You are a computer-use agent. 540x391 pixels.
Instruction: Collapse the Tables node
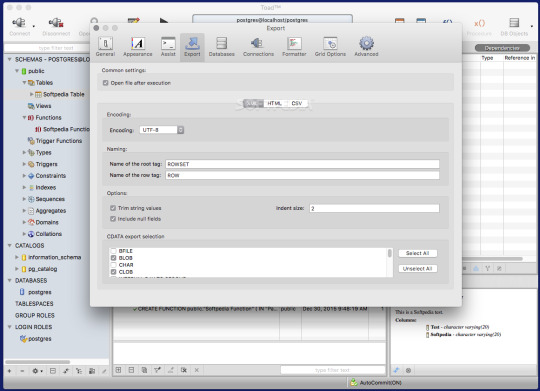[24, 83]
